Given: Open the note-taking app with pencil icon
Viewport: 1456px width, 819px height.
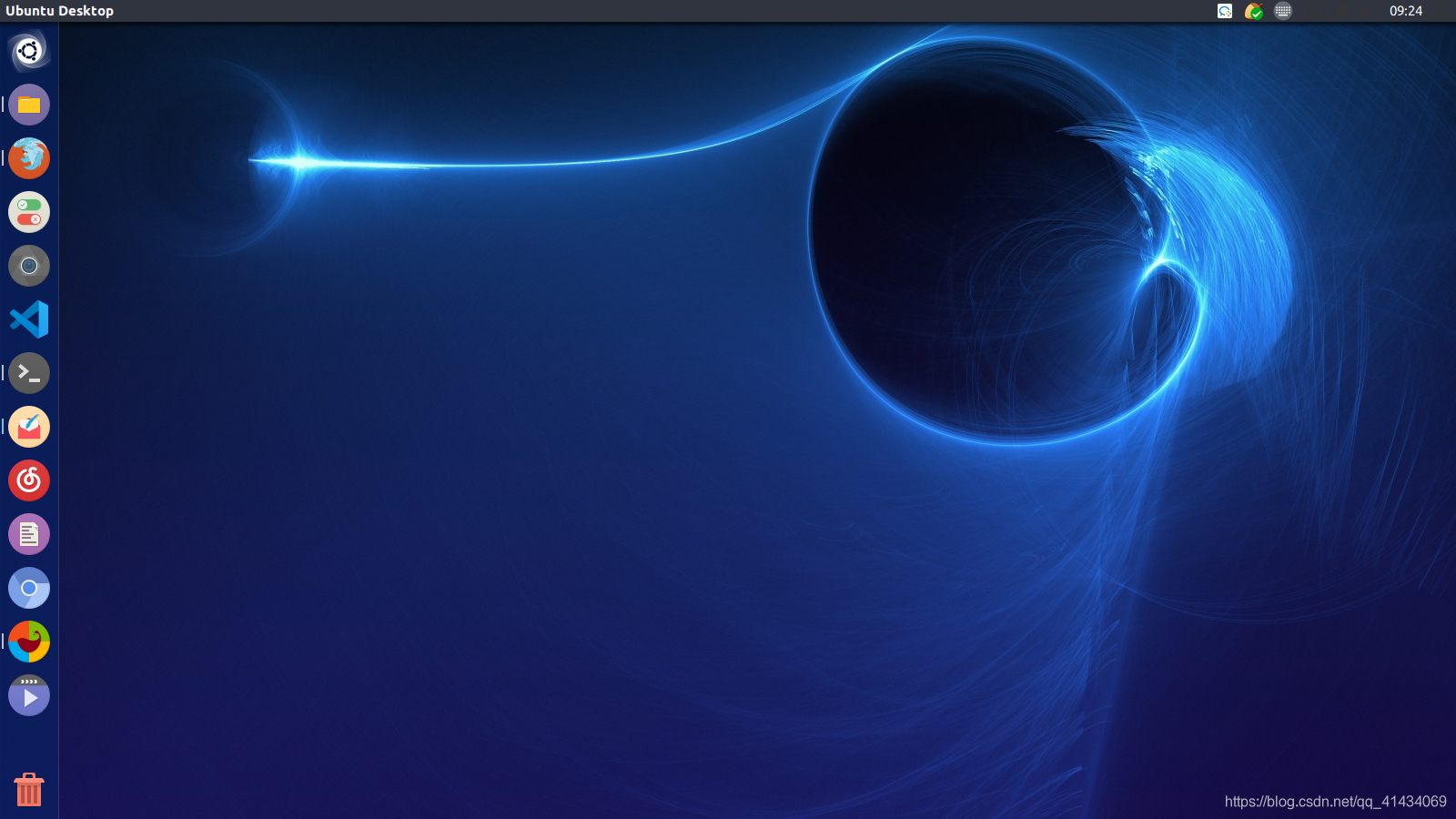Looking at the screenshot, I should pos(28,427).
